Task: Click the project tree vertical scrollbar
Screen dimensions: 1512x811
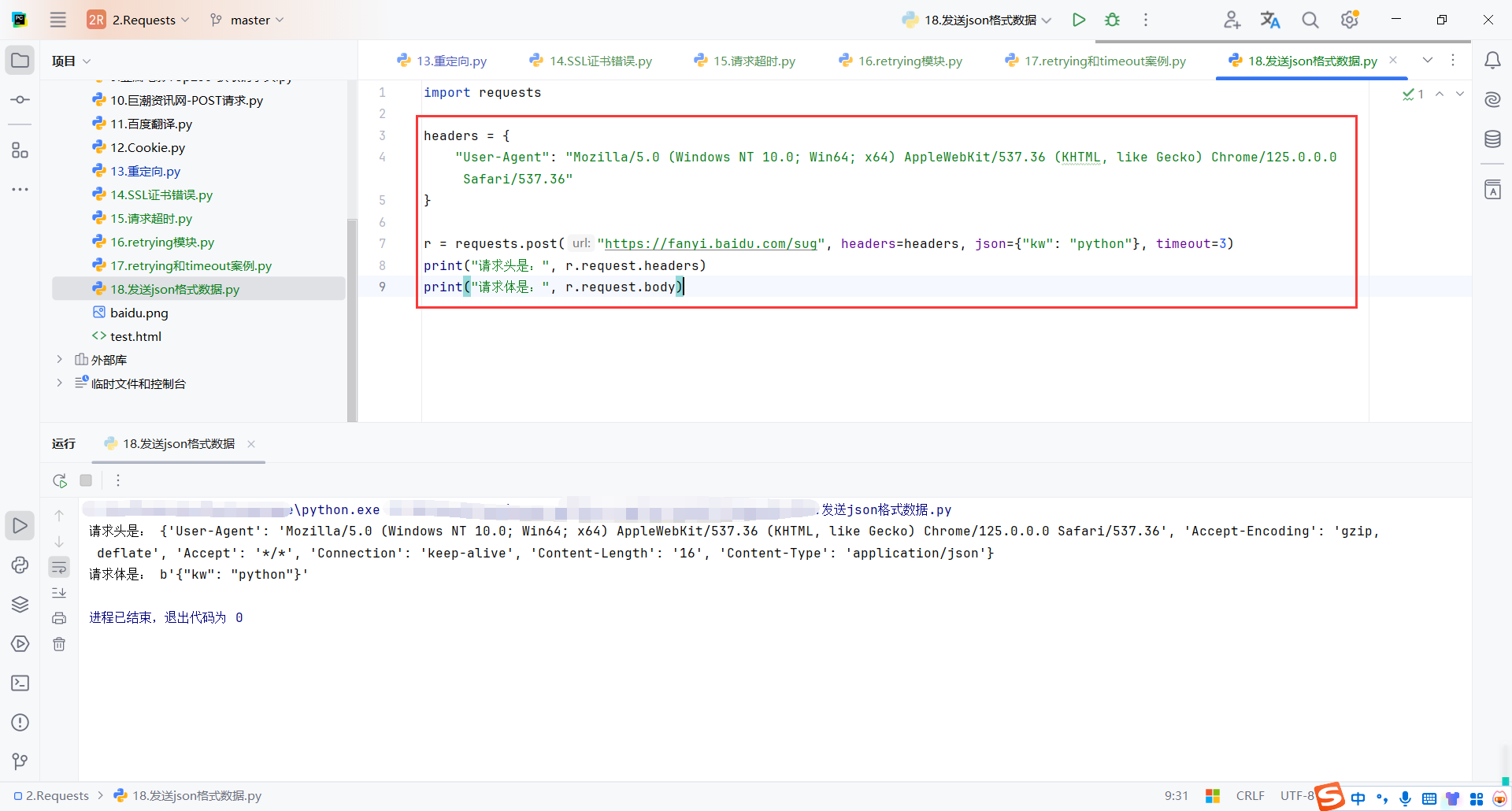Action: [352, 319]
